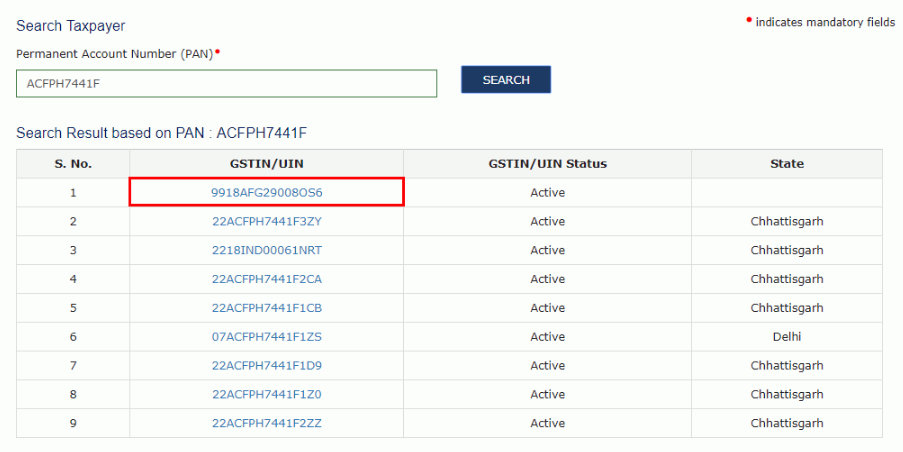Click Chhattisgarh state in row 7
The width and height of the screenshot is (903, 452).
pos(787,366)
